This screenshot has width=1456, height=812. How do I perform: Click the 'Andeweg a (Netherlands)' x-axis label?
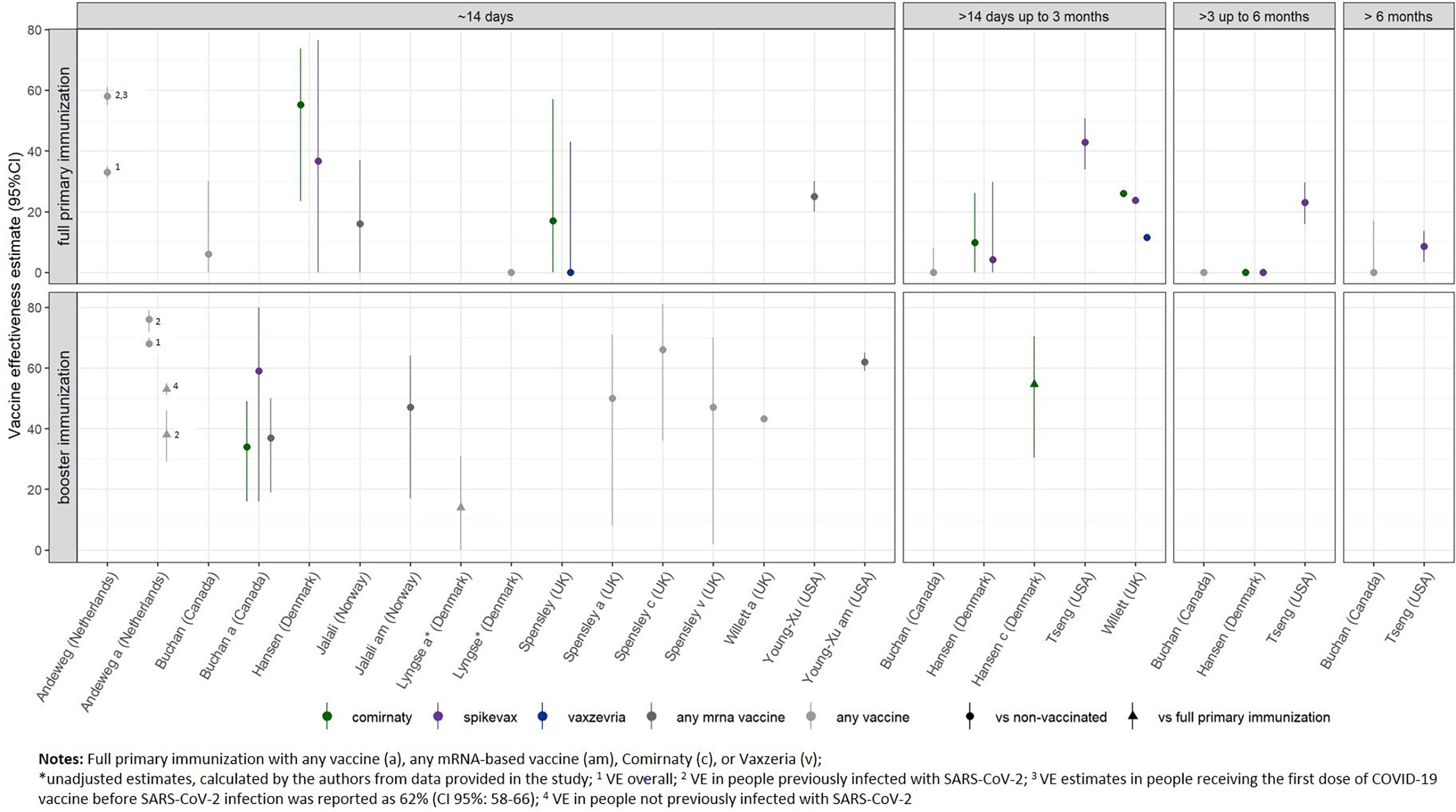tap(125, 641)
